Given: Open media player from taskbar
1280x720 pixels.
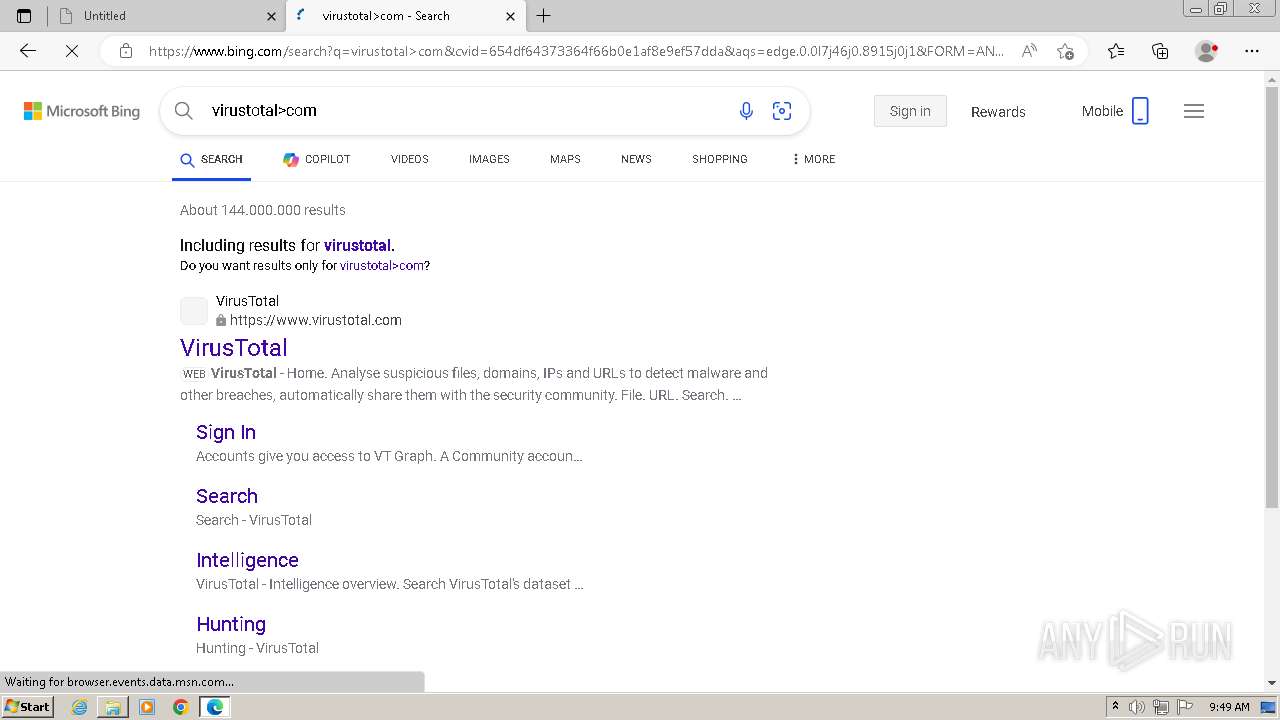Looking at the screenshot, I should click(x=147, y=707).
